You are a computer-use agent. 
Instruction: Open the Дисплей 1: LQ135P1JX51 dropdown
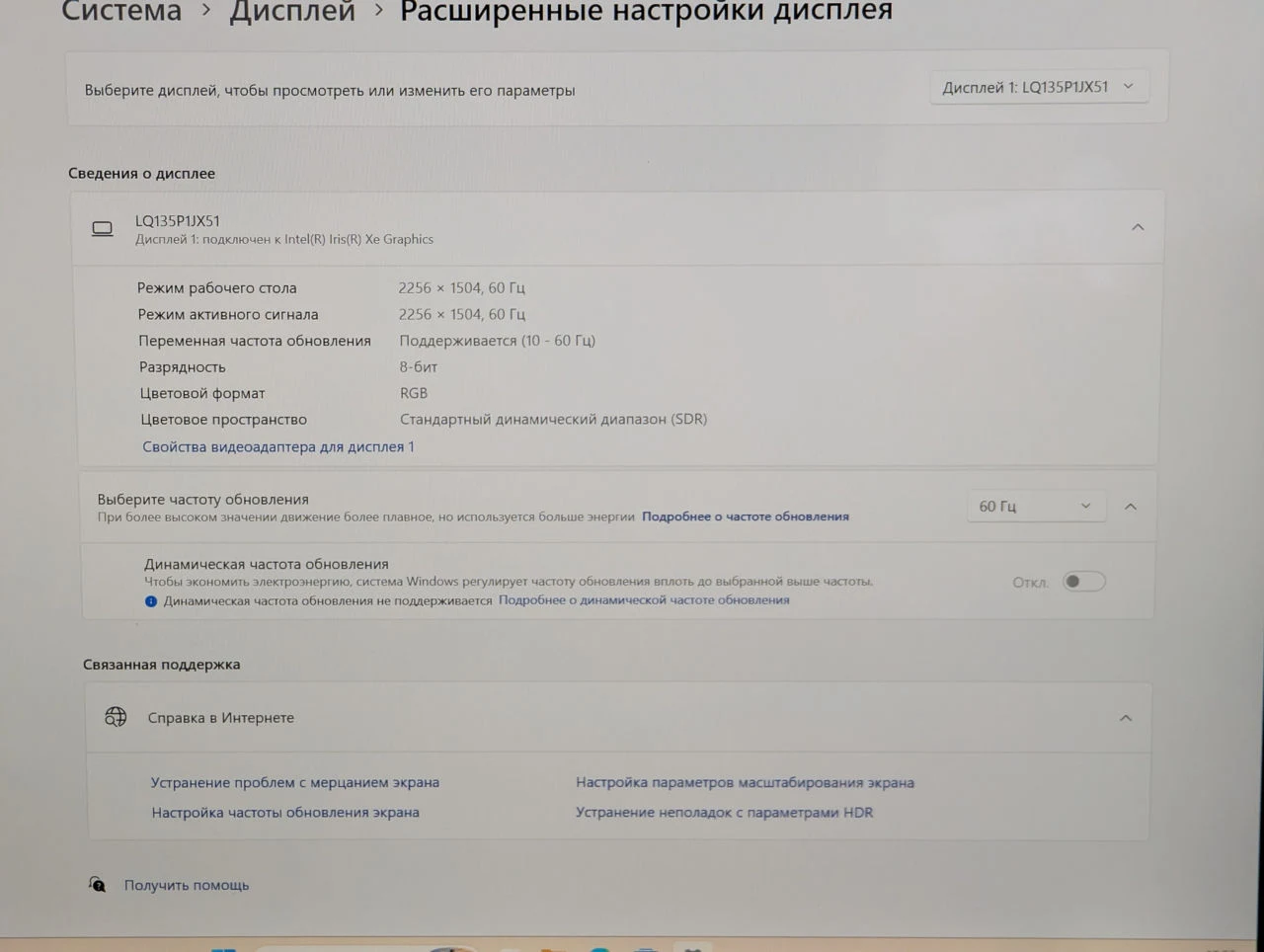coord(1038,87)
